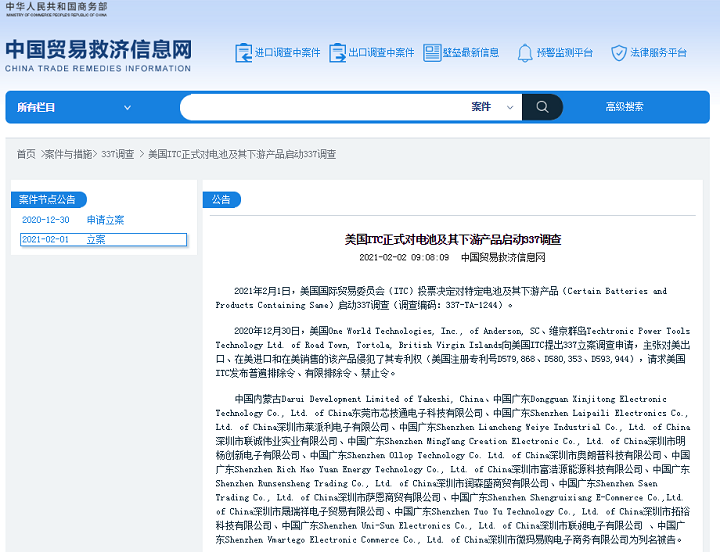Viewport: 720px width, 552px height.
Task: Select the 案件节点公告 tab
Action: click(48, 200)
